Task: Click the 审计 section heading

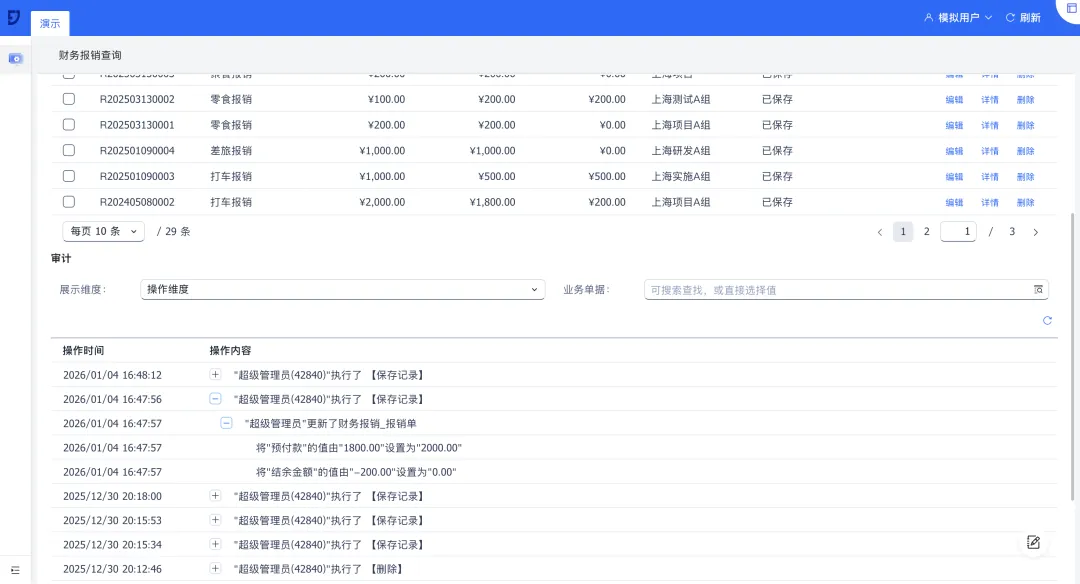Action: pos(61,258)
